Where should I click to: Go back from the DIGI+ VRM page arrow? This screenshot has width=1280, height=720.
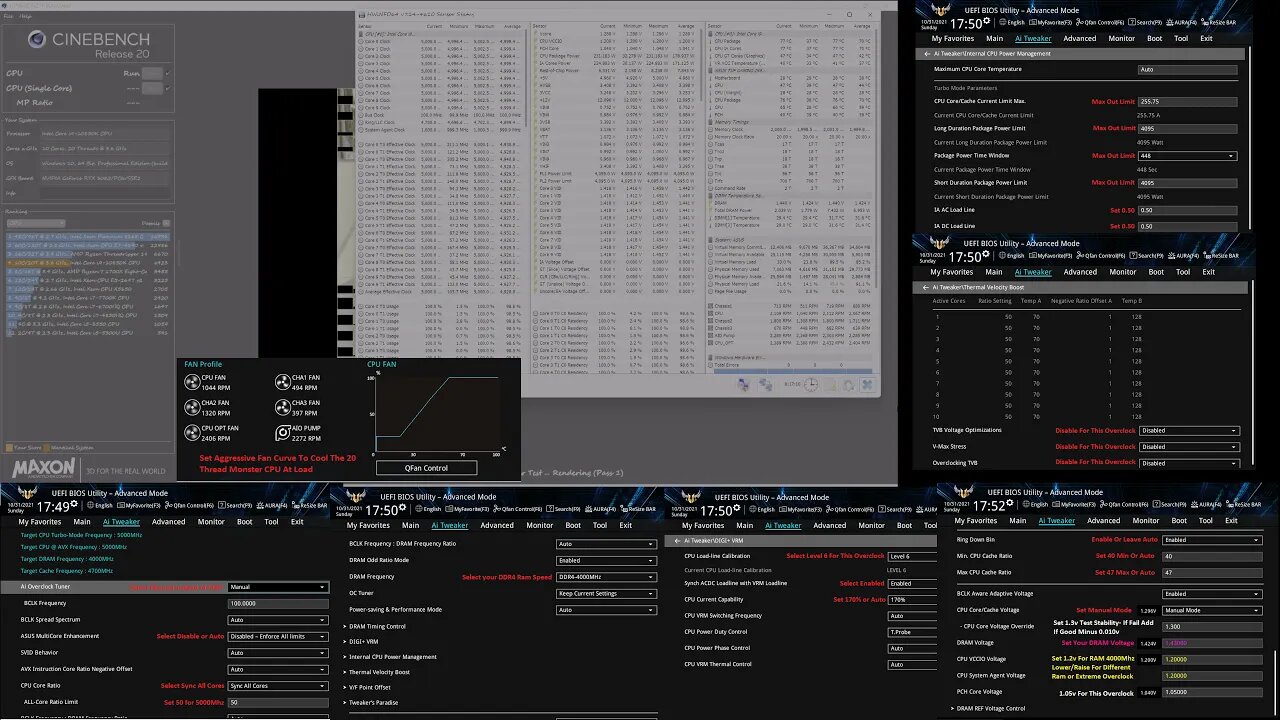tap(677, 540)
